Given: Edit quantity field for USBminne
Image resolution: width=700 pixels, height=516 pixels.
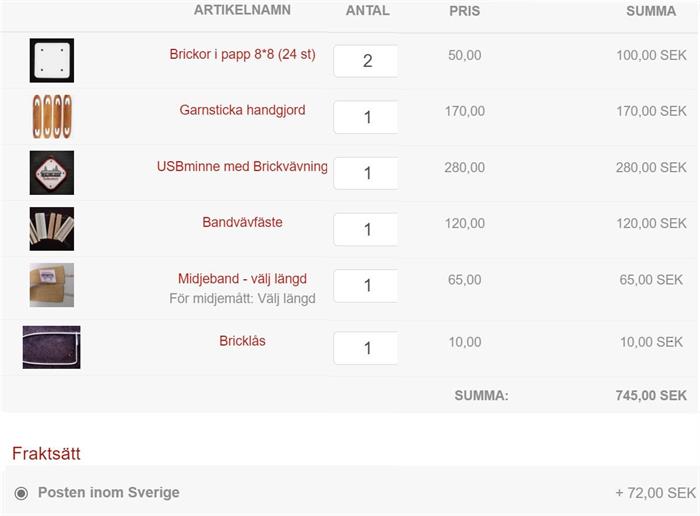Looking at the screenshot, I should pyautogui.click(x=366, y=173).
